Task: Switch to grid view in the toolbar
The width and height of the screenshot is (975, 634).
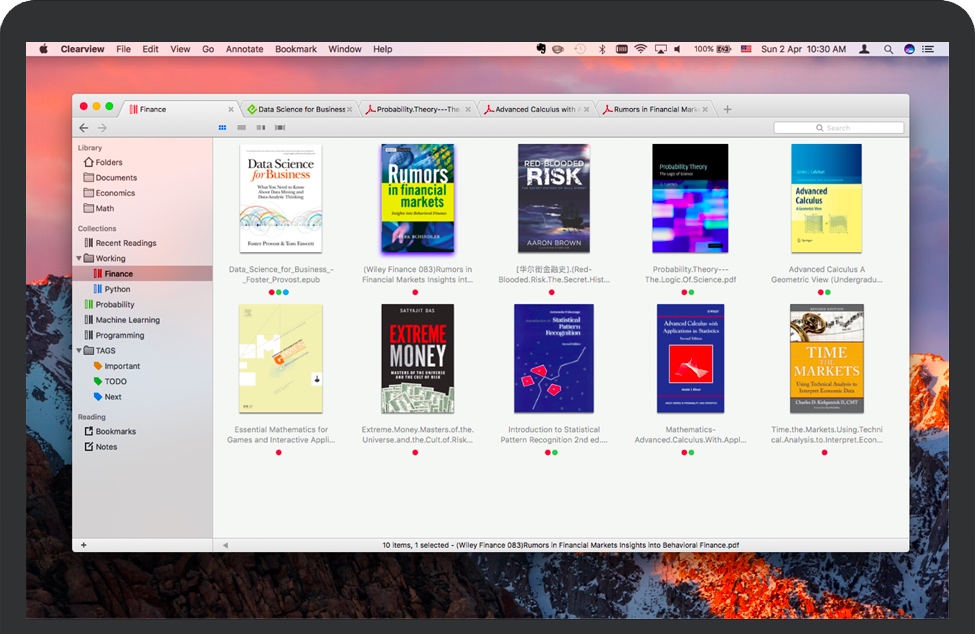Action: [x=222, y=128]
